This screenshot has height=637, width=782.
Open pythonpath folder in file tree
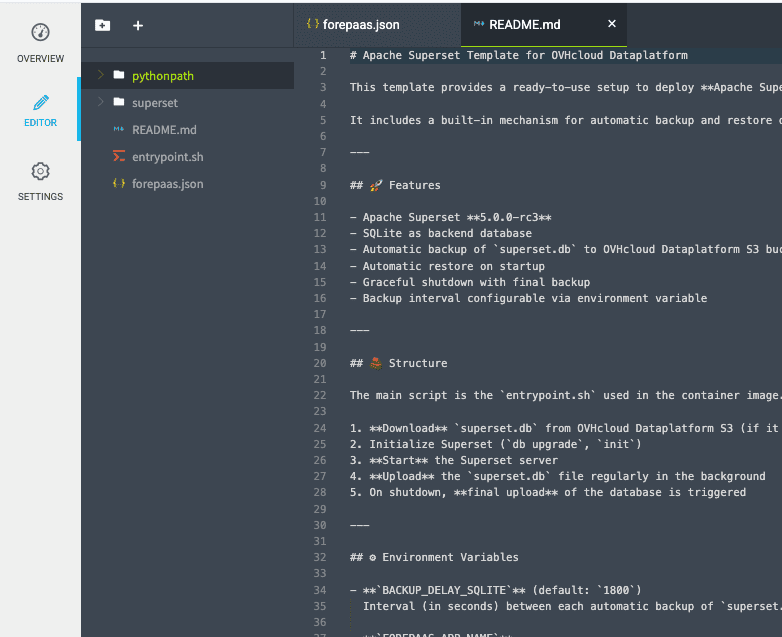pyautogui.click(x=188, y=76)
